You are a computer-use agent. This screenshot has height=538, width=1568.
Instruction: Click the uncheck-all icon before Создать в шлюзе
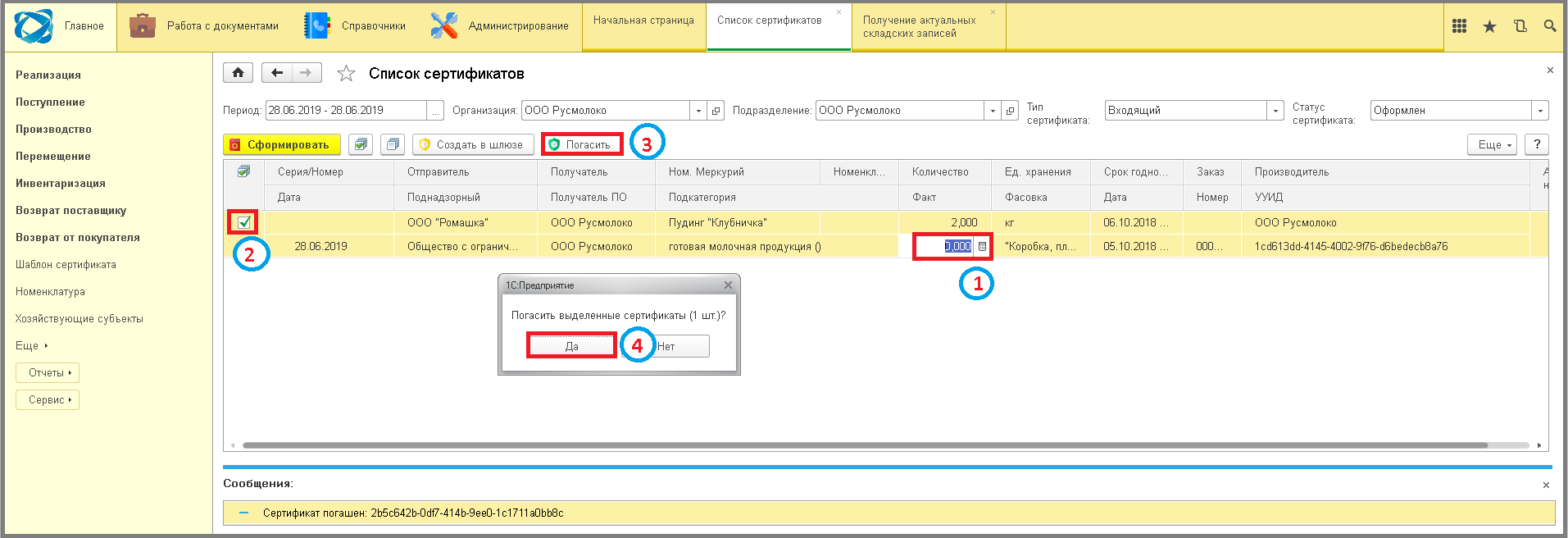pos(393,144)
